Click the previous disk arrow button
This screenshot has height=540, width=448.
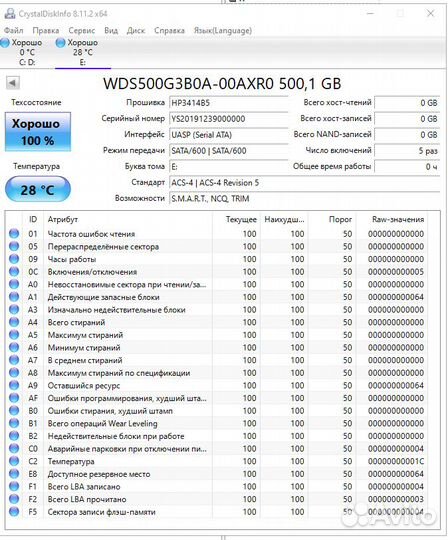tap(13, 83)
